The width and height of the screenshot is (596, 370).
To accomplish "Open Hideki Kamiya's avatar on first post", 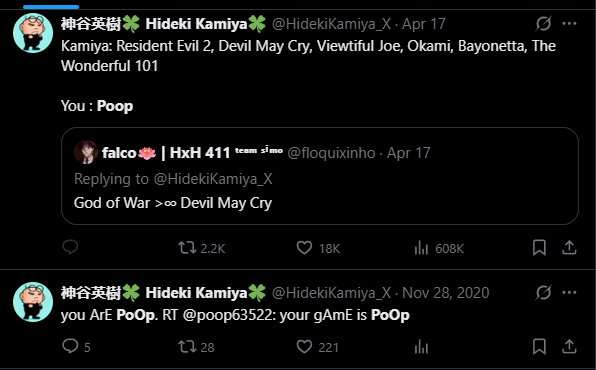I will (x=33, y=33).
